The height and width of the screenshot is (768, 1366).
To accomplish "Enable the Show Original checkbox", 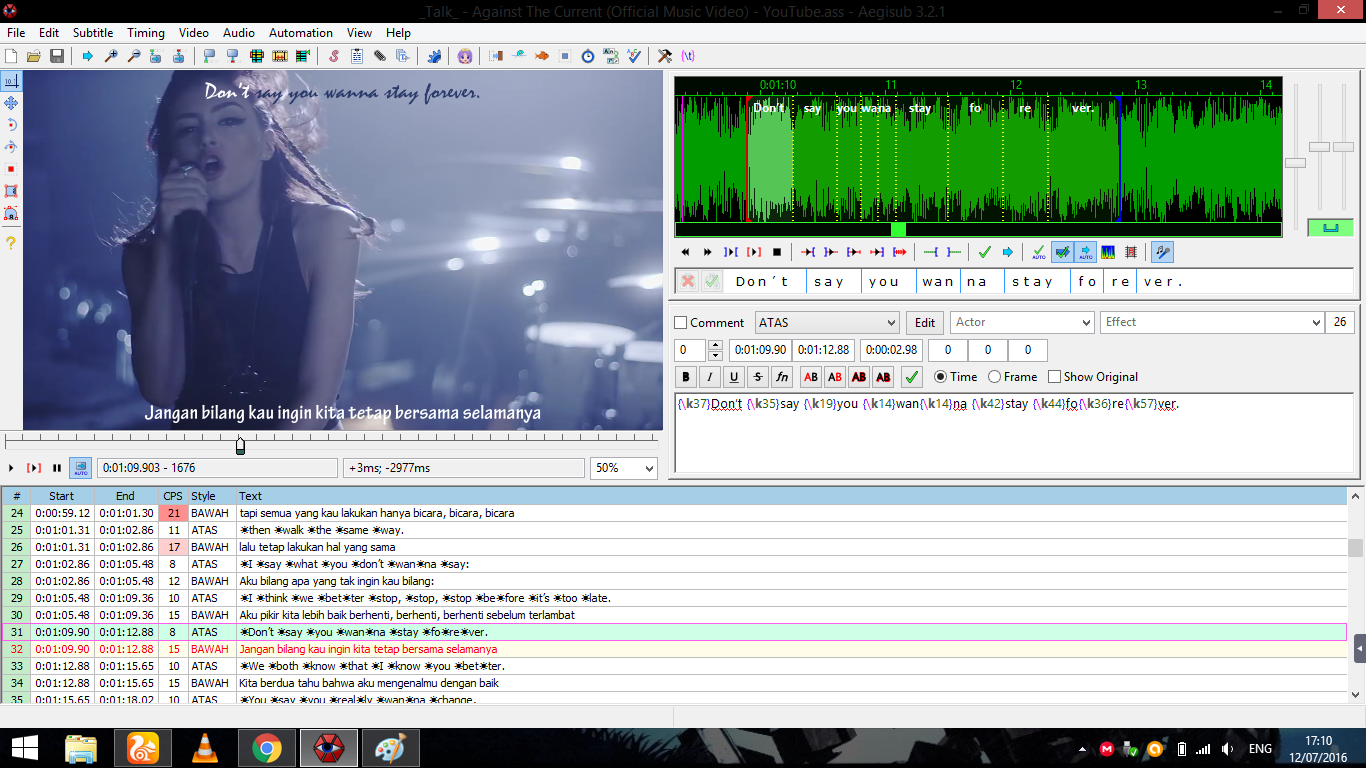I will [1054, 377].
